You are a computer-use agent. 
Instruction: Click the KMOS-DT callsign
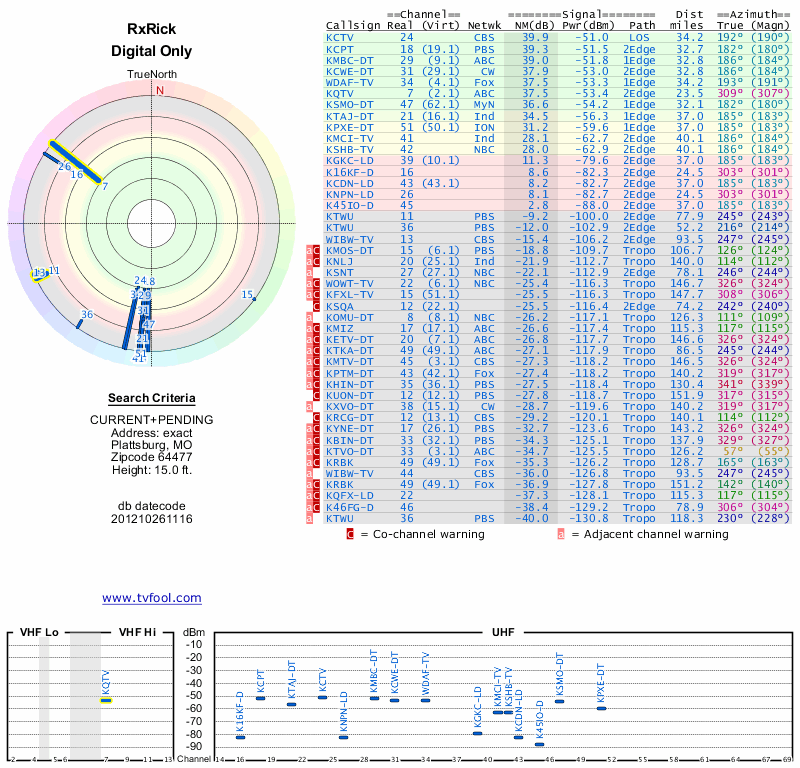tap(350, 251)
